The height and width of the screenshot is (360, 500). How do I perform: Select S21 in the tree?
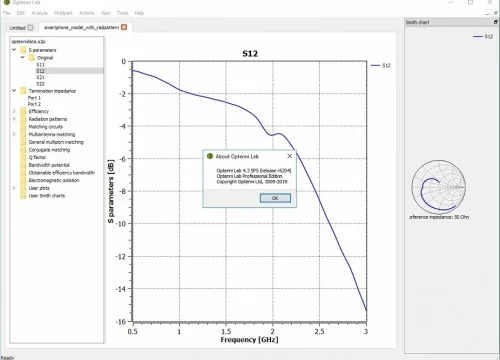point(40,77)
